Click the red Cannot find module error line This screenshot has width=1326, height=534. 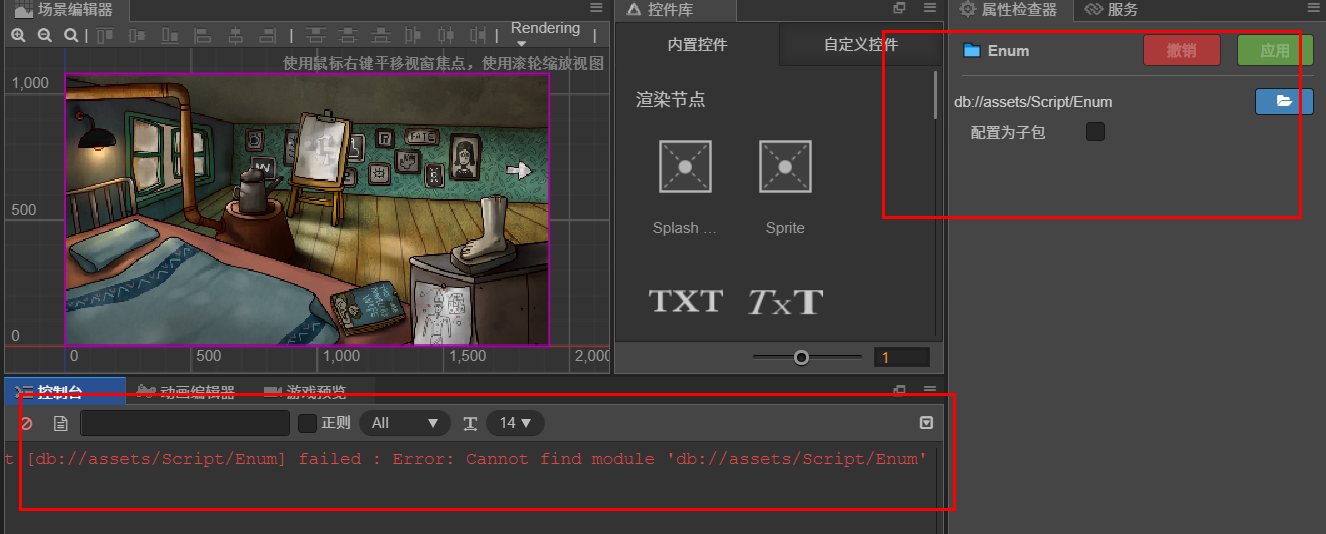click(467, 459)
